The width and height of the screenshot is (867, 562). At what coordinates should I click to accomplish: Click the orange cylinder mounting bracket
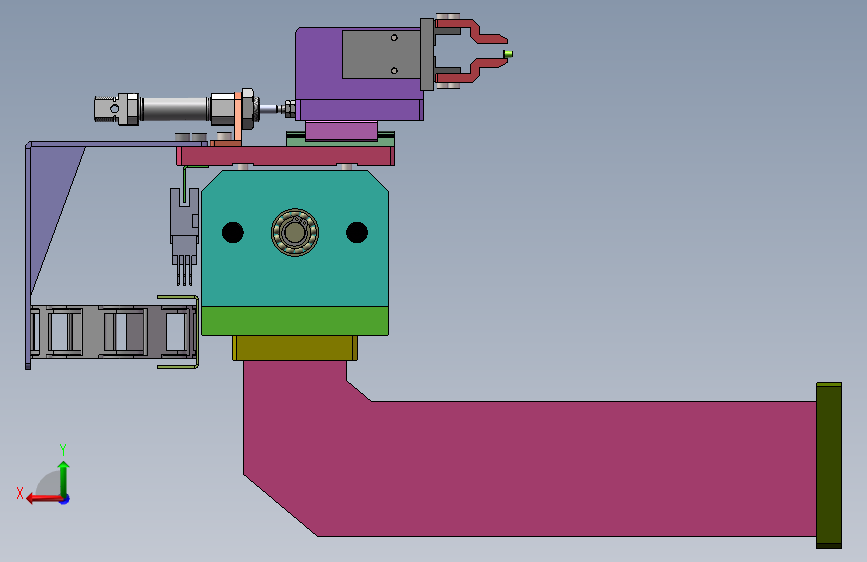click(x=238, y=117)
